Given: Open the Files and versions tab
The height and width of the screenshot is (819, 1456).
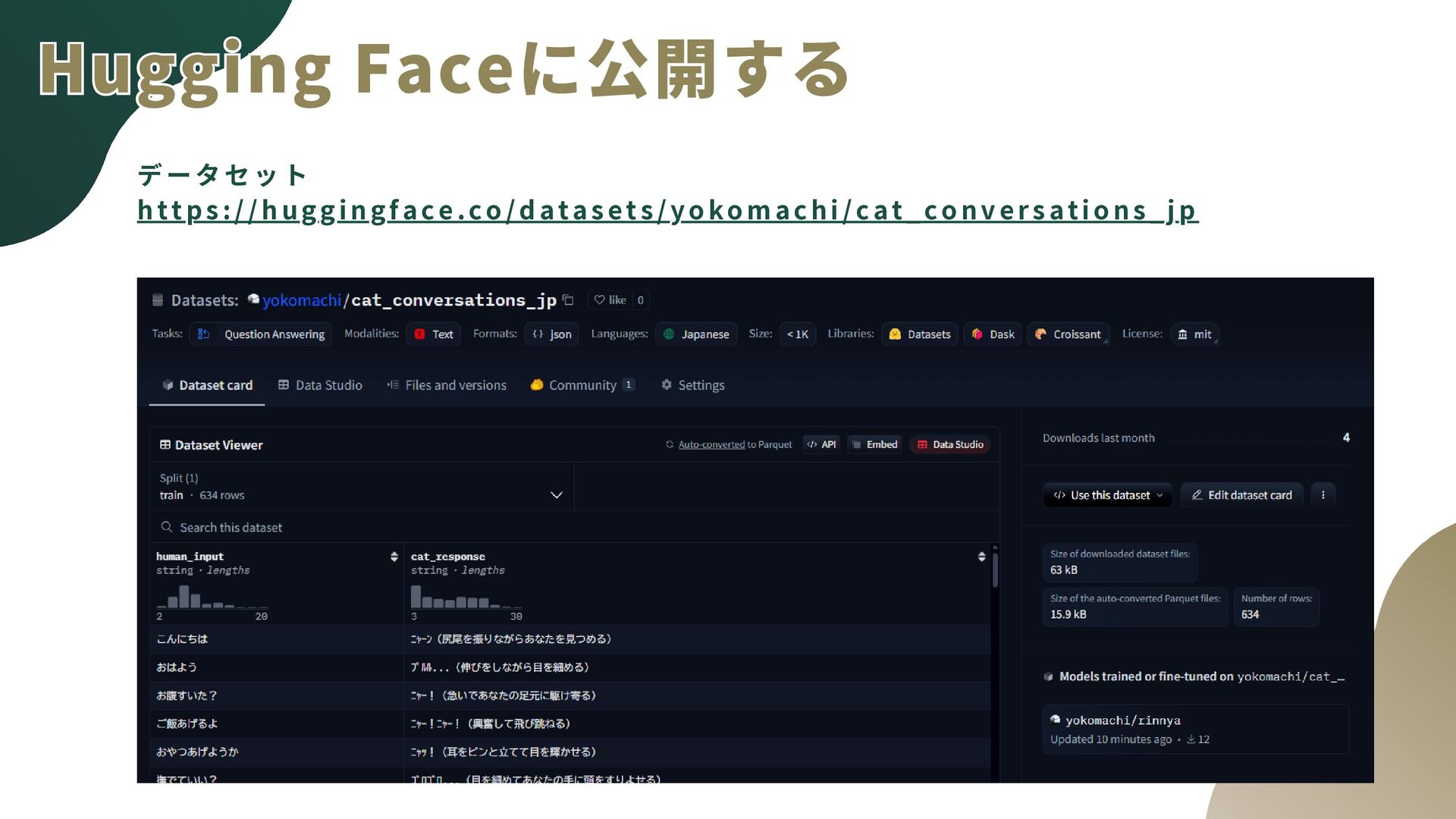Looking at the screenshot, I should pyautogui.click(x=447, y=385).
